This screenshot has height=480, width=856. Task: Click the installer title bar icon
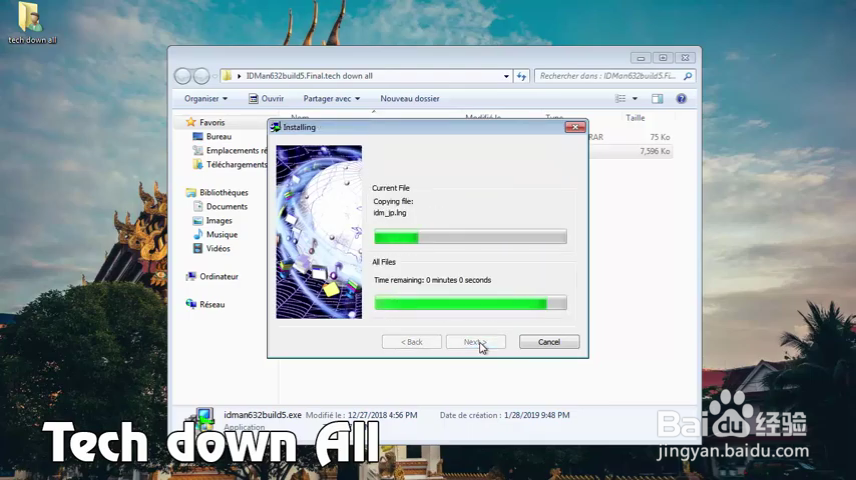click(276, 127)
